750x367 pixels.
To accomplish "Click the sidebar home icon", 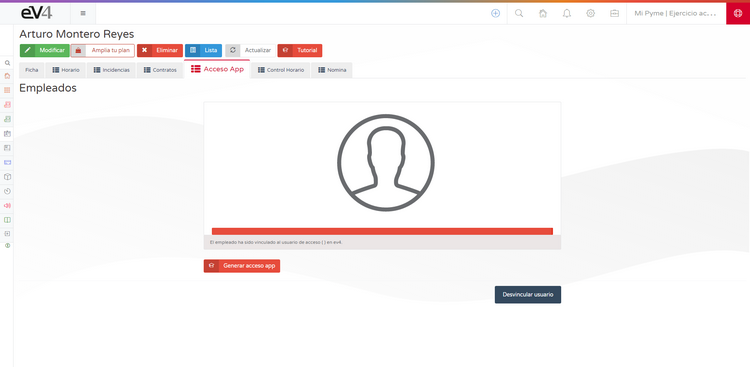I will [7, 76].
